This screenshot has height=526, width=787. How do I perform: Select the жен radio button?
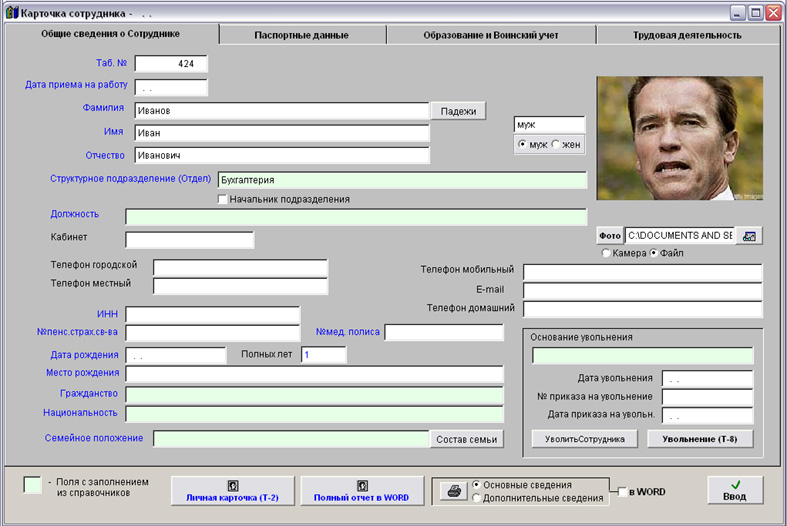(556, 145)
